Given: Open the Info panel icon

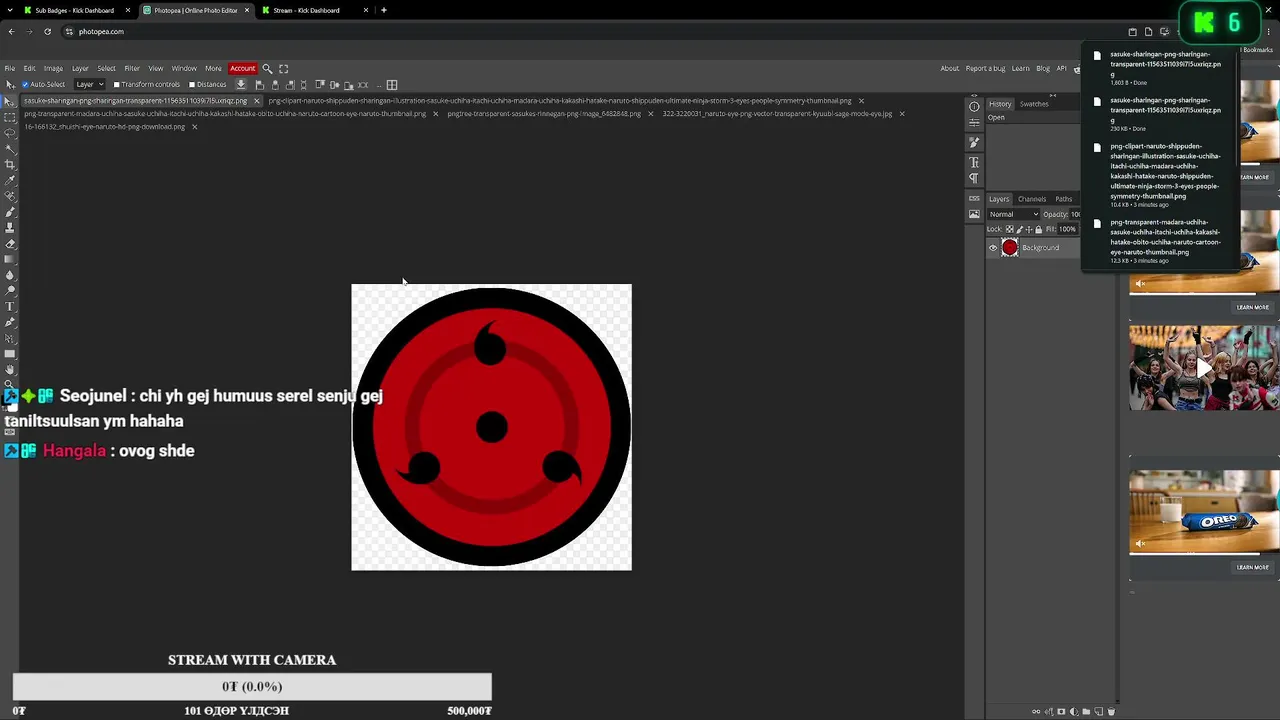Looking at the screenshot, I should click(974, 107).
